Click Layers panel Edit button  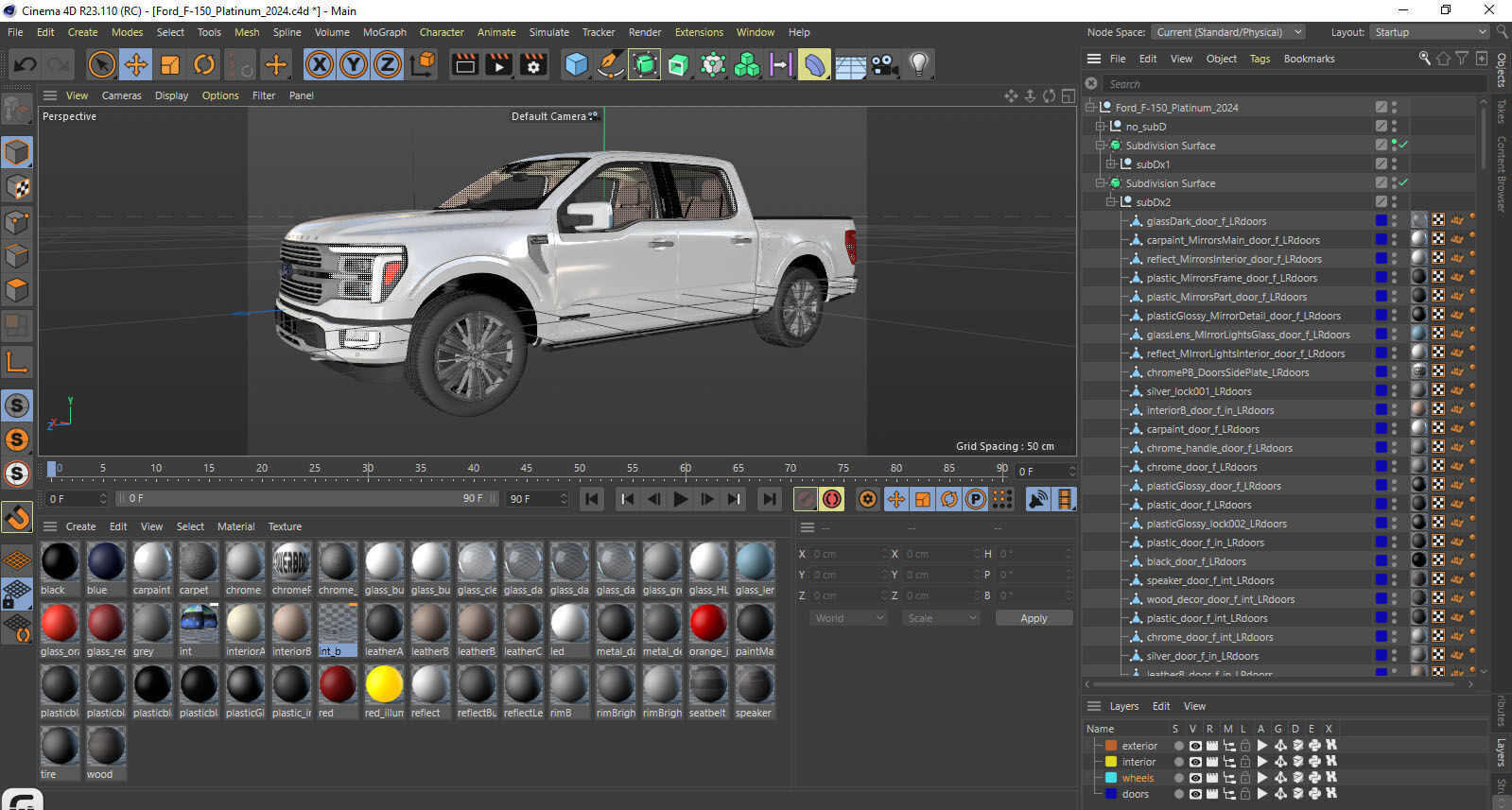click(1161, 706)
